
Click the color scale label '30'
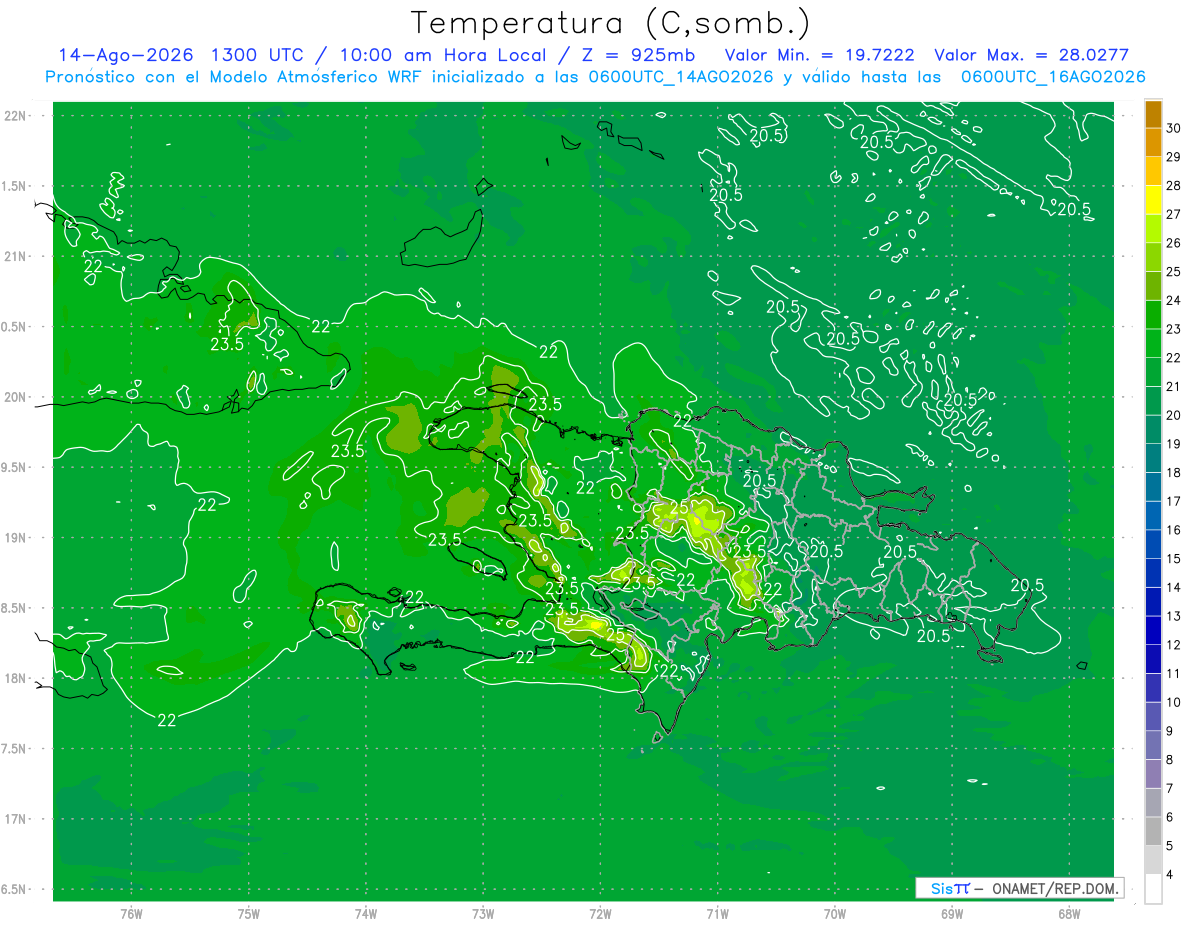pyautogui.click(x=1174, y=128)
